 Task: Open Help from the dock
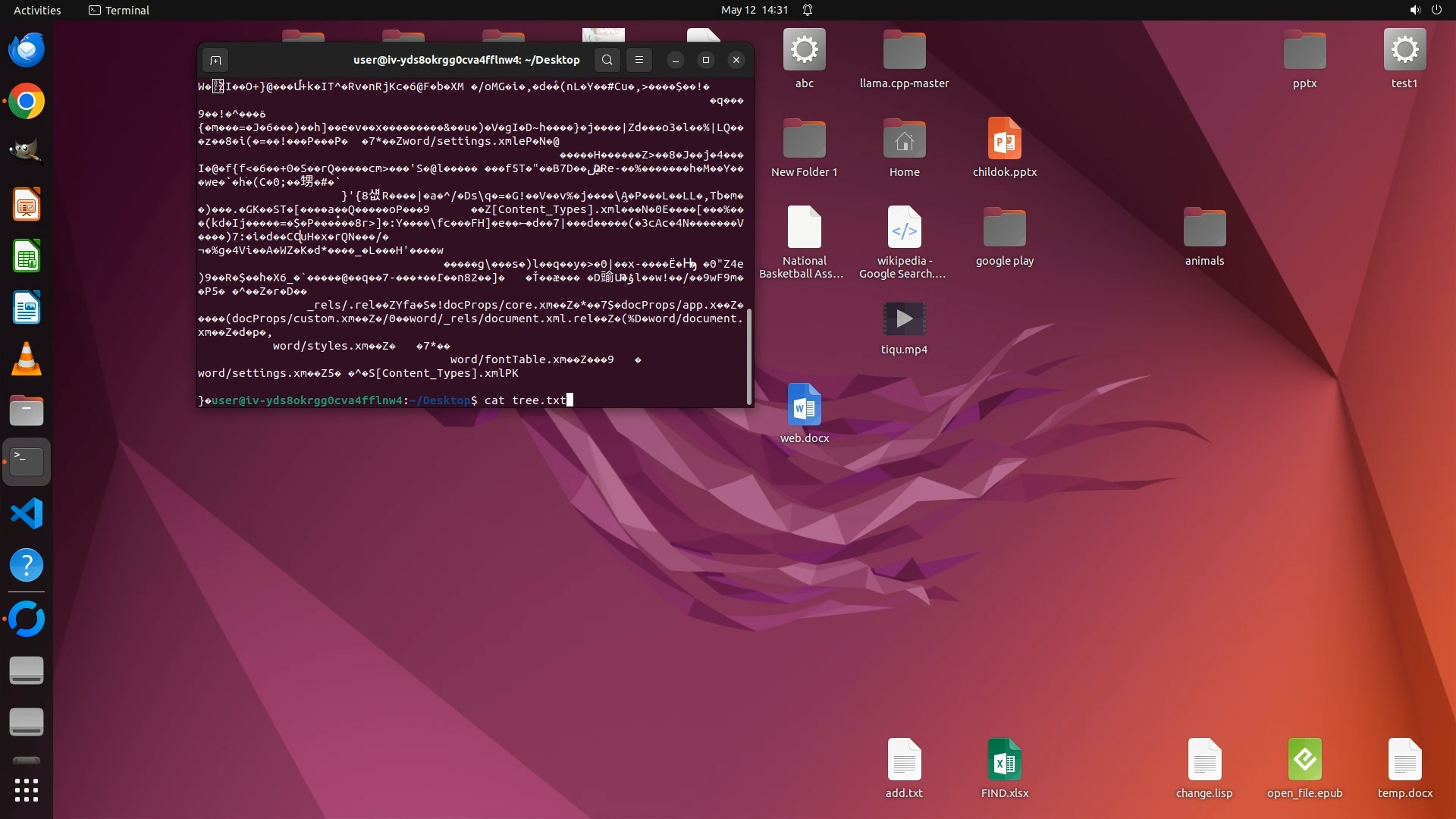click(x=27, y=565)
